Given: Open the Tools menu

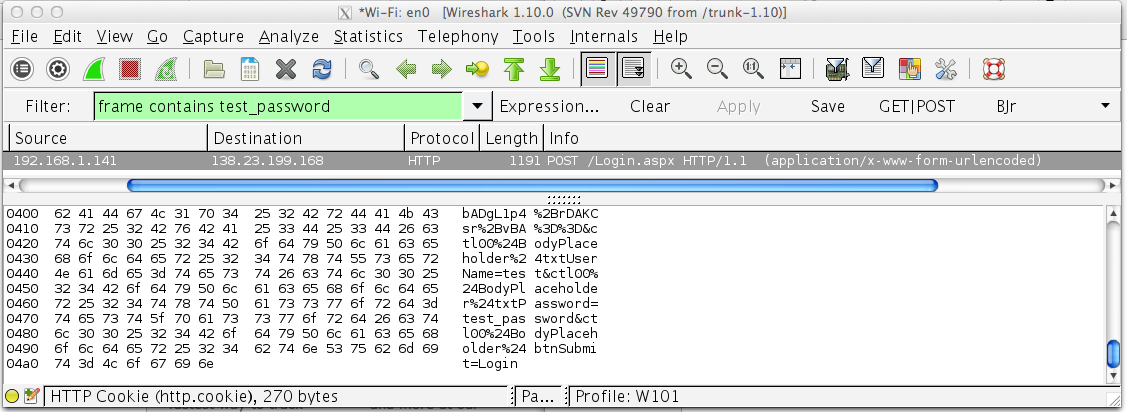Looking at the screenshot, I should pyautogui.click(x=533, y=36).
